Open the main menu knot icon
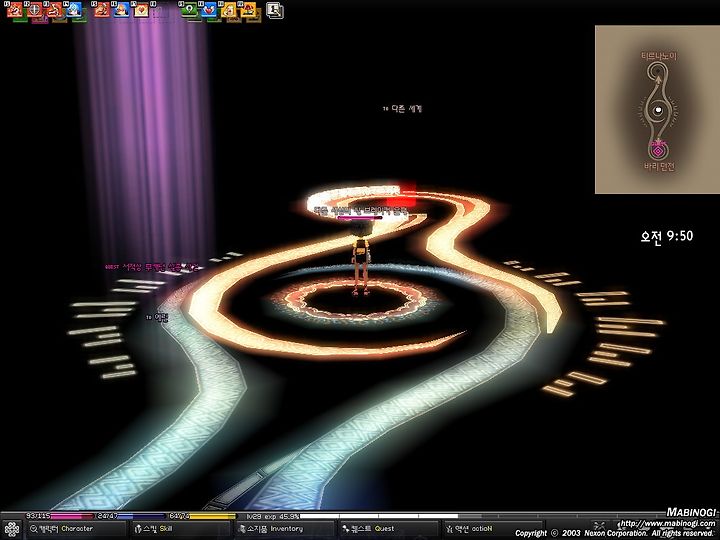720x540 pixels. pyautogui.click(x=11, y=530)
